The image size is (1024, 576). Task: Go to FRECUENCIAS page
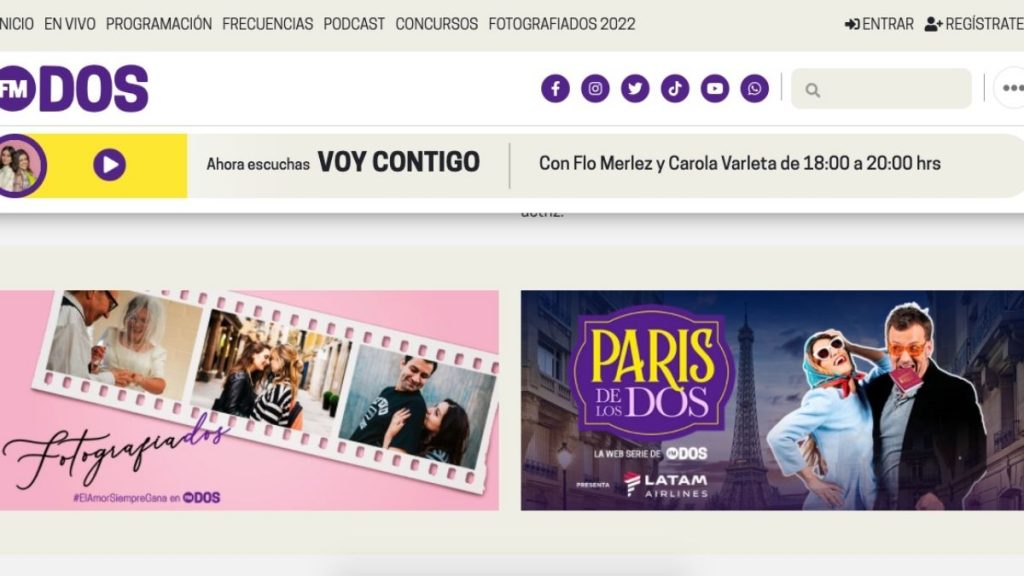[x=267, y=24]
